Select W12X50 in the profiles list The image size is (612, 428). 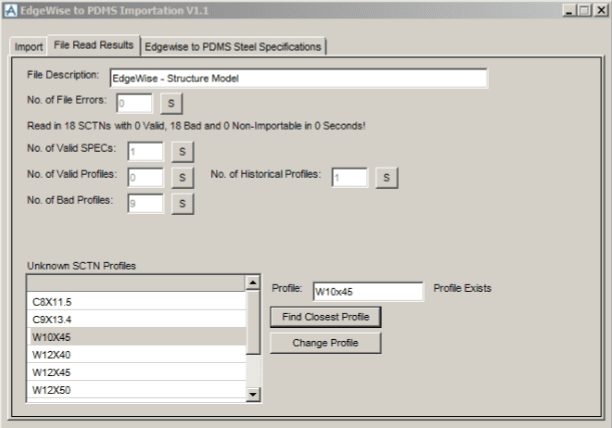[137, 389]
